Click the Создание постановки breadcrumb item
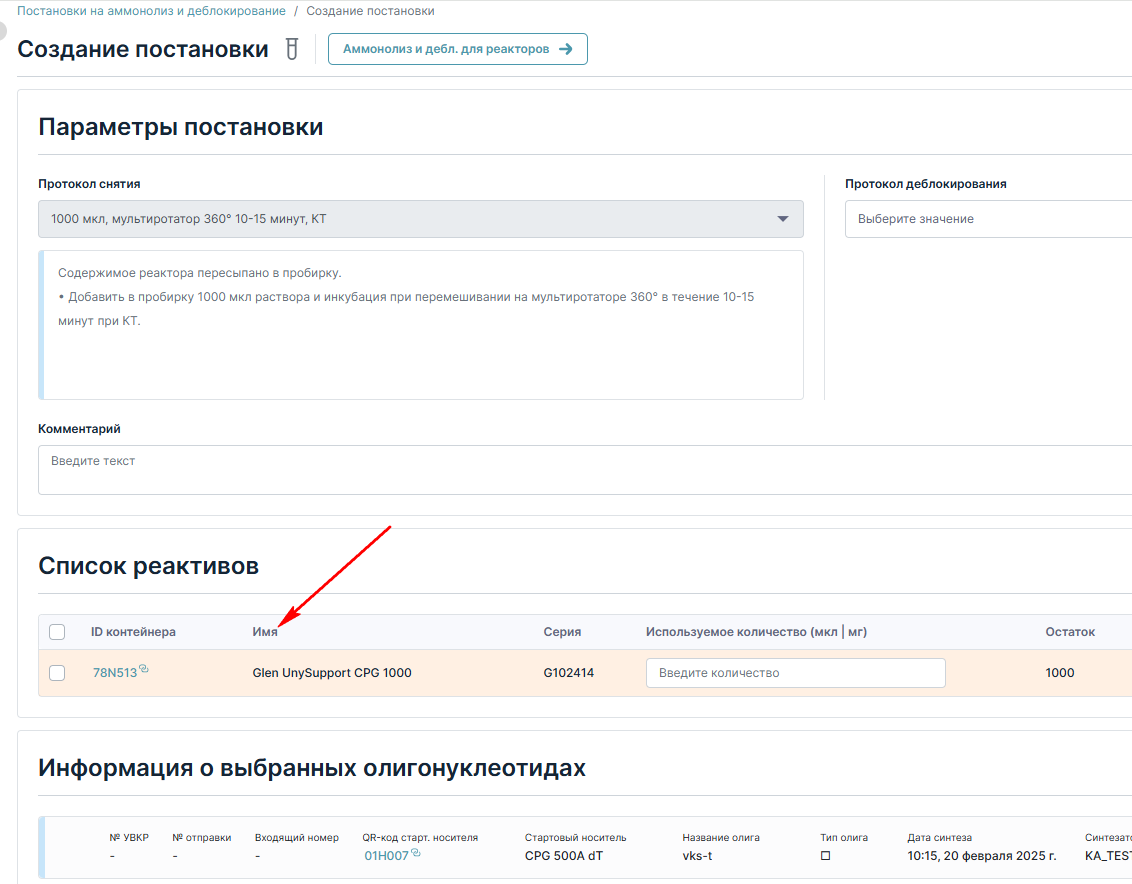The width and height of the screenshot is (1132, 884). tap(370, 11)
